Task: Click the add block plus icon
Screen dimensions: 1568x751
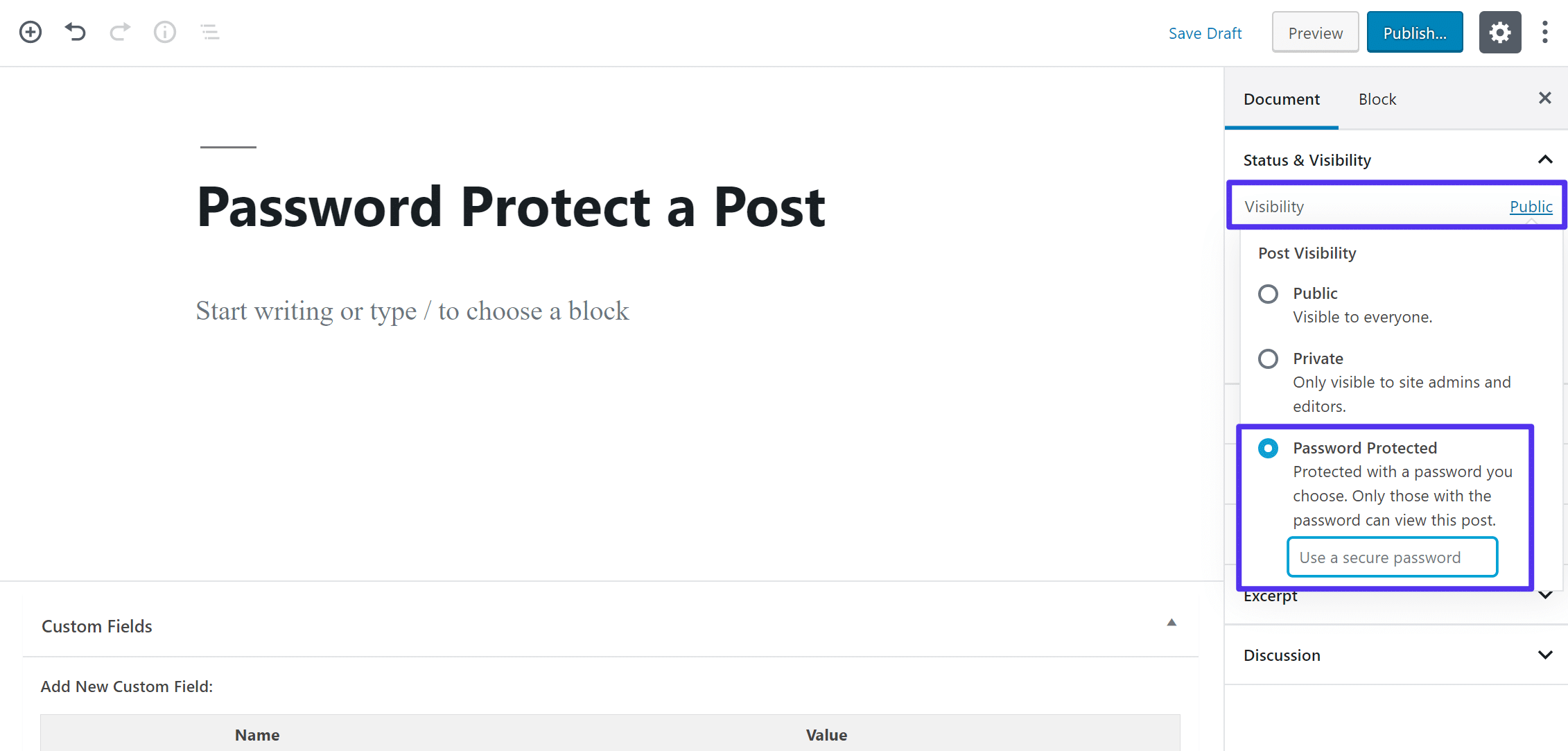Action: (x=30, y=32)
